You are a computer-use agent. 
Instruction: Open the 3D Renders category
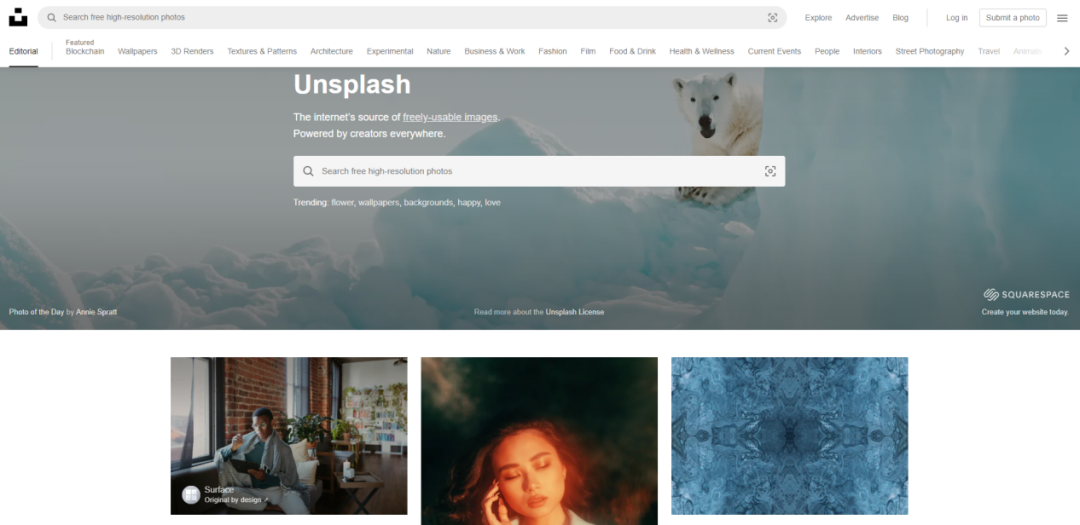pyautogui.click(x=192, y=52)
